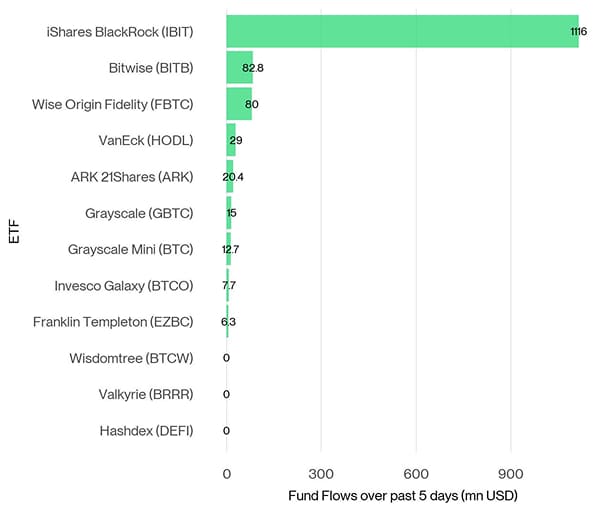Click the iShares BlackRock (IBIT) label
The image size is (599, 514).
click(120, 32)
